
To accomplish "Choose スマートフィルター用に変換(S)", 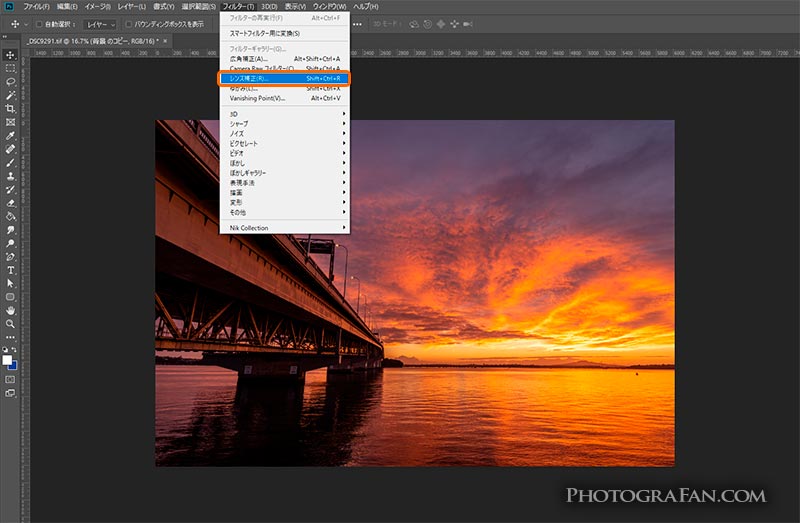I will pos(285,33).
